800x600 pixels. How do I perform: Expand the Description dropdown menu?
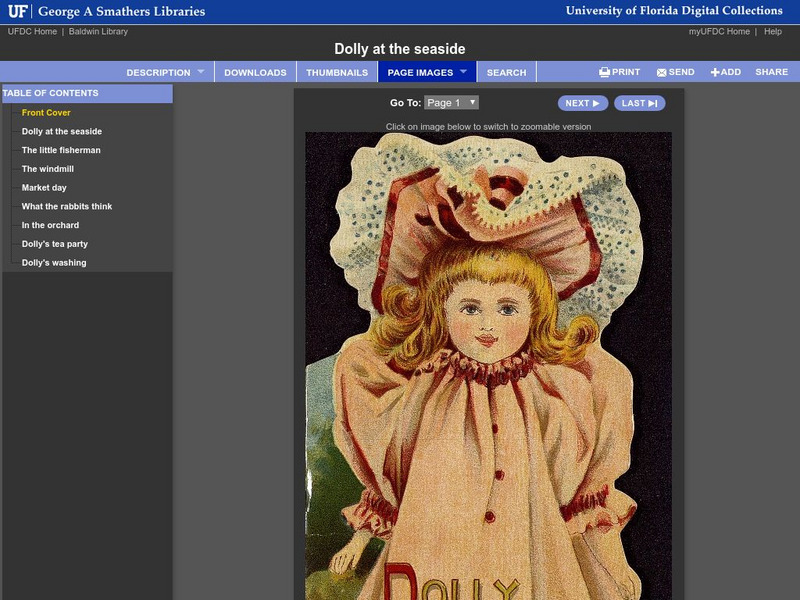coord(158,72)
